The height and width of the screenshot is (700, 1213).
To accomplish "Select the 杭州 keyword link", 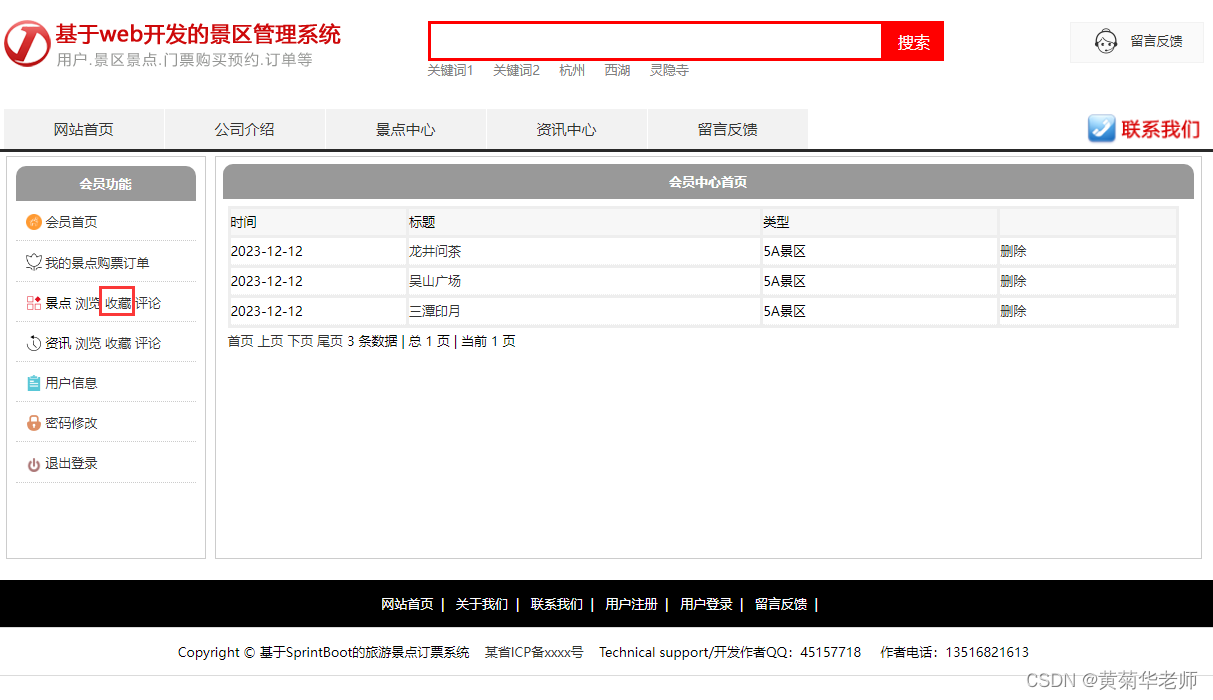I will coord(572,70).
